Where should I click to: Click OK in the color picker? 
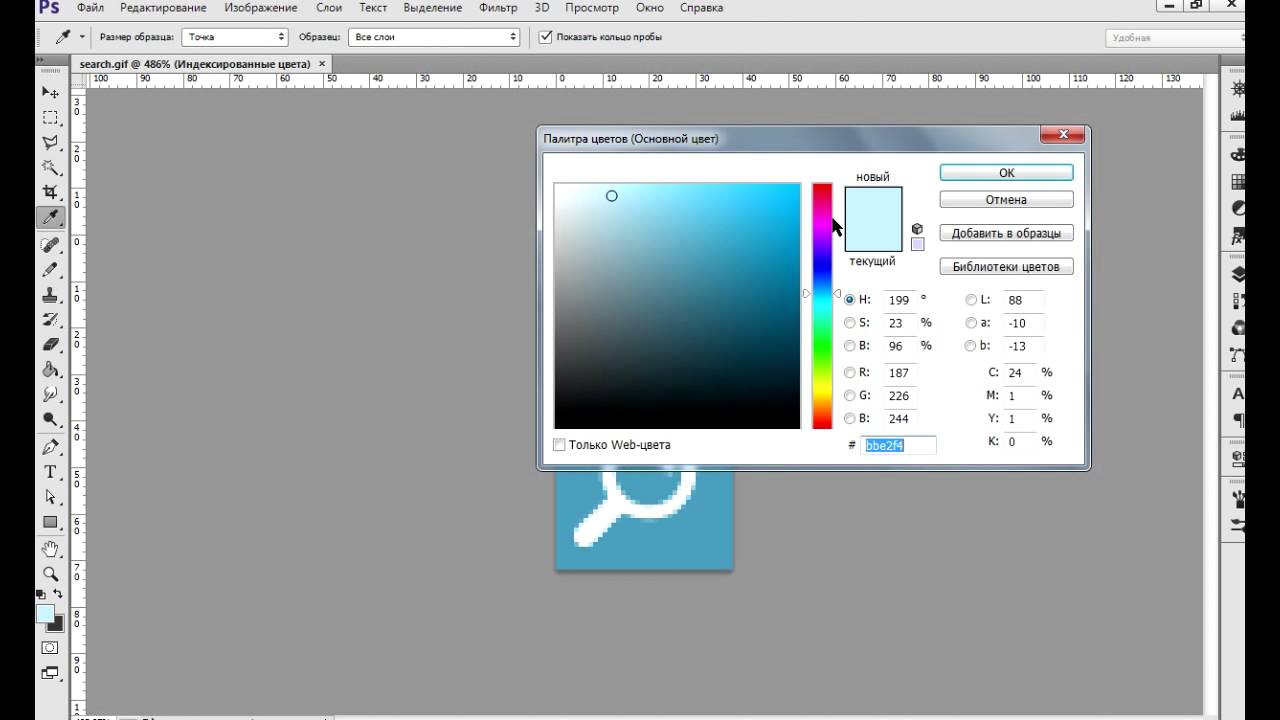click(x=1007, y=173)
